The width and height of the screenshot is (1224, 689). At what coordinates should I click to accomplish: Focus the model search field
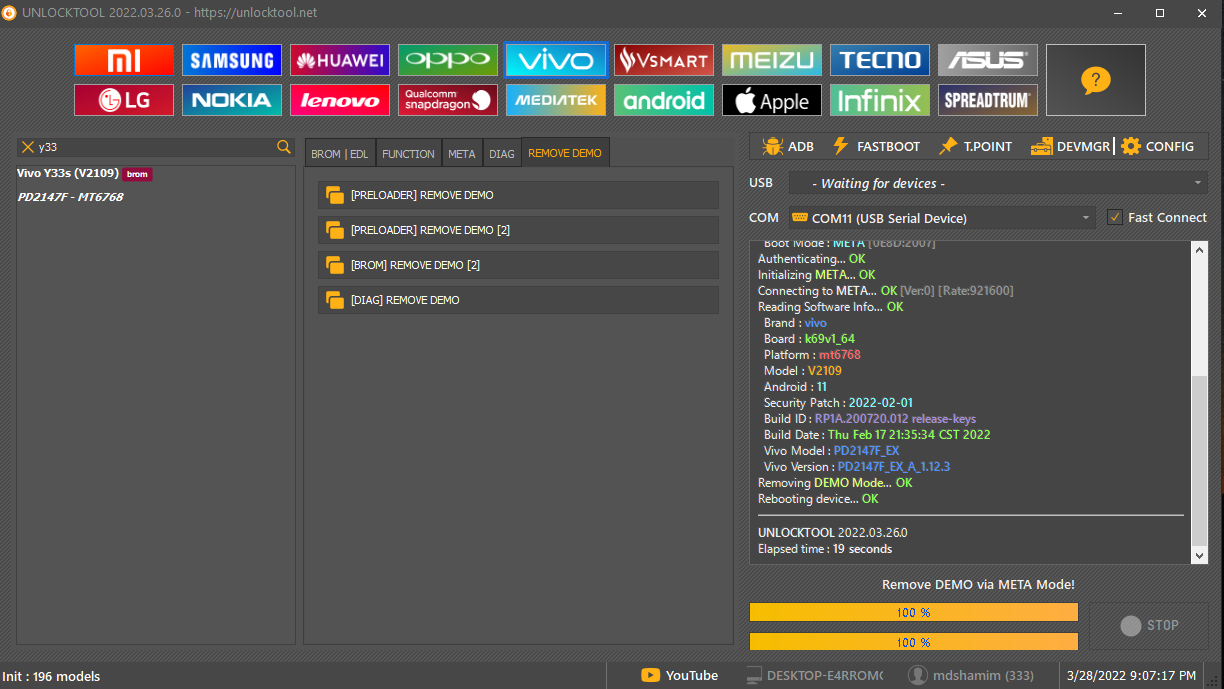155,147
